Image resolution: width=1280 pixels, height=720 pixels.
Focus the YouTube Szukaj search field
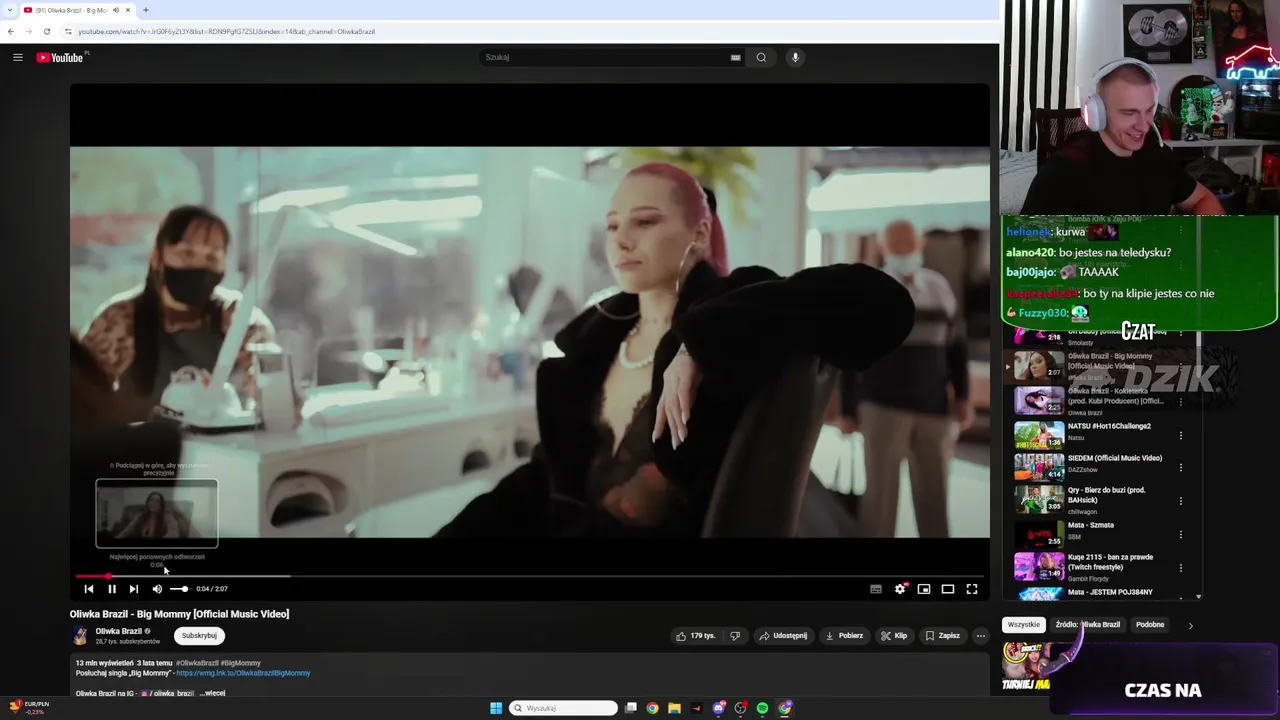pos(603,57)
